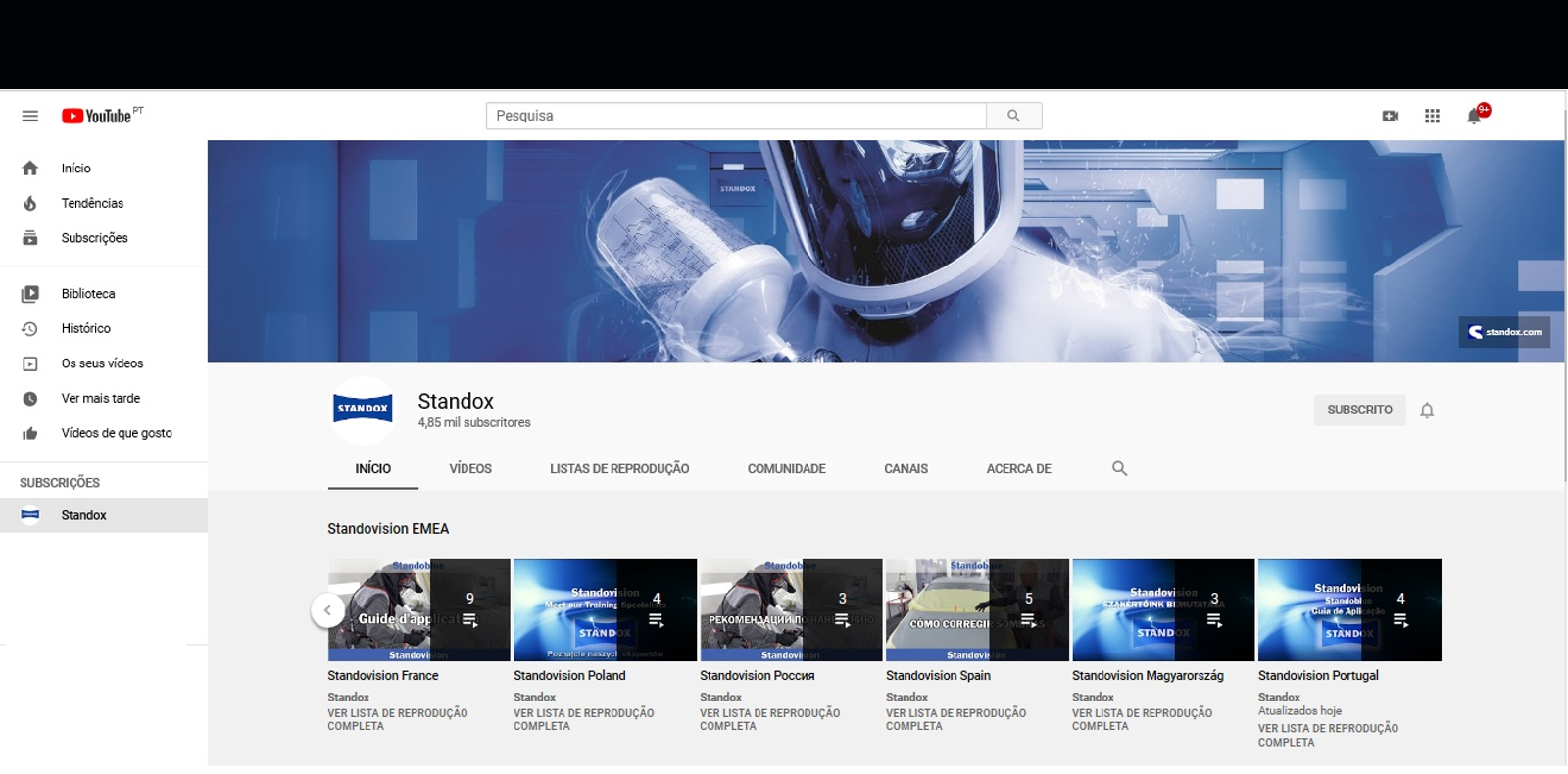Open the YouTube apps grid

(1432, 116)
